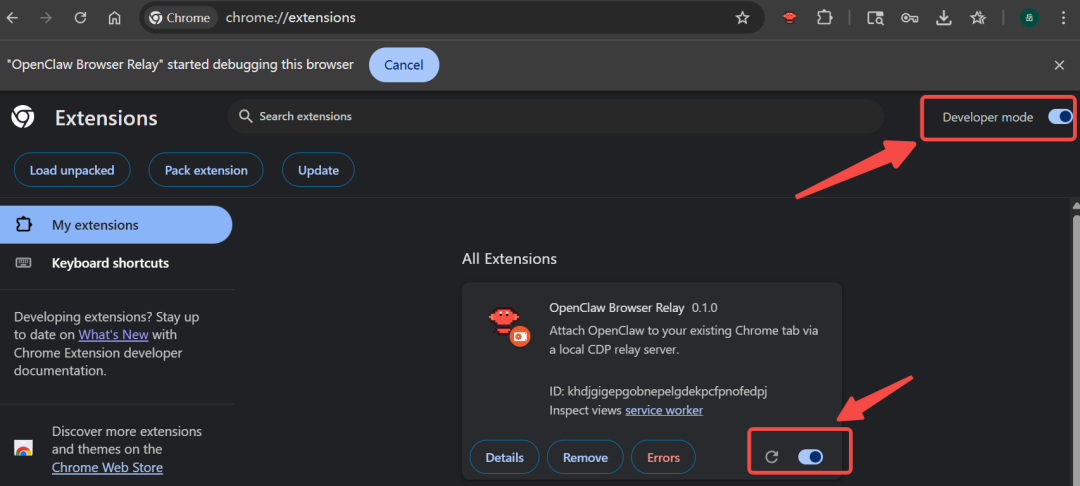Click the Chrome site info chip

(180, 18)
